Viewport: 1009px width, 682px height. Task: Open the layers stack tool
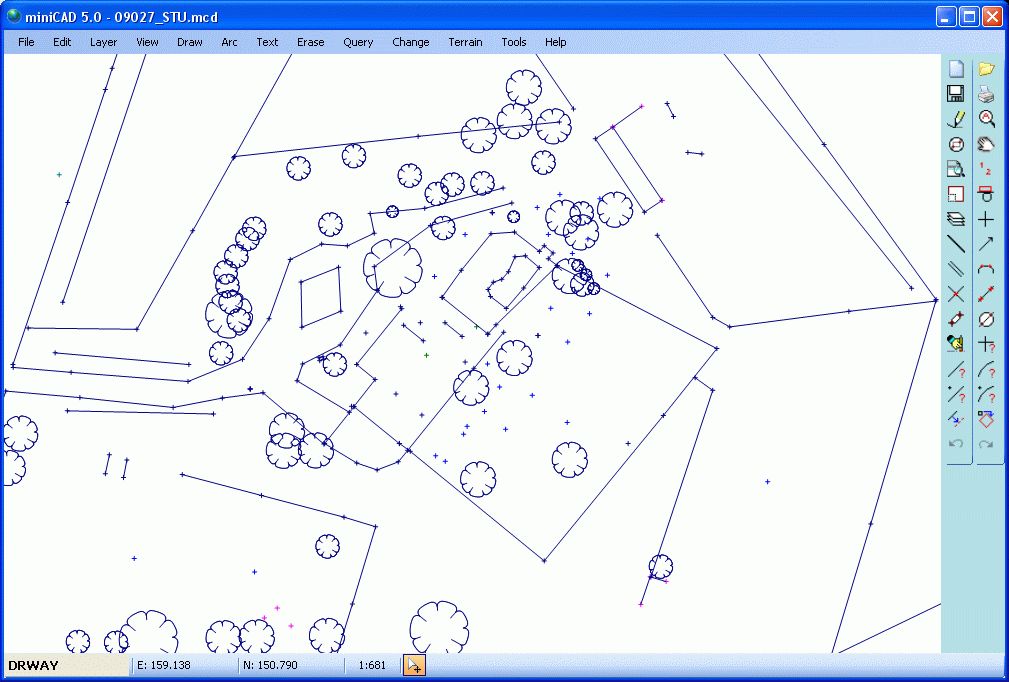pos(956,219)
